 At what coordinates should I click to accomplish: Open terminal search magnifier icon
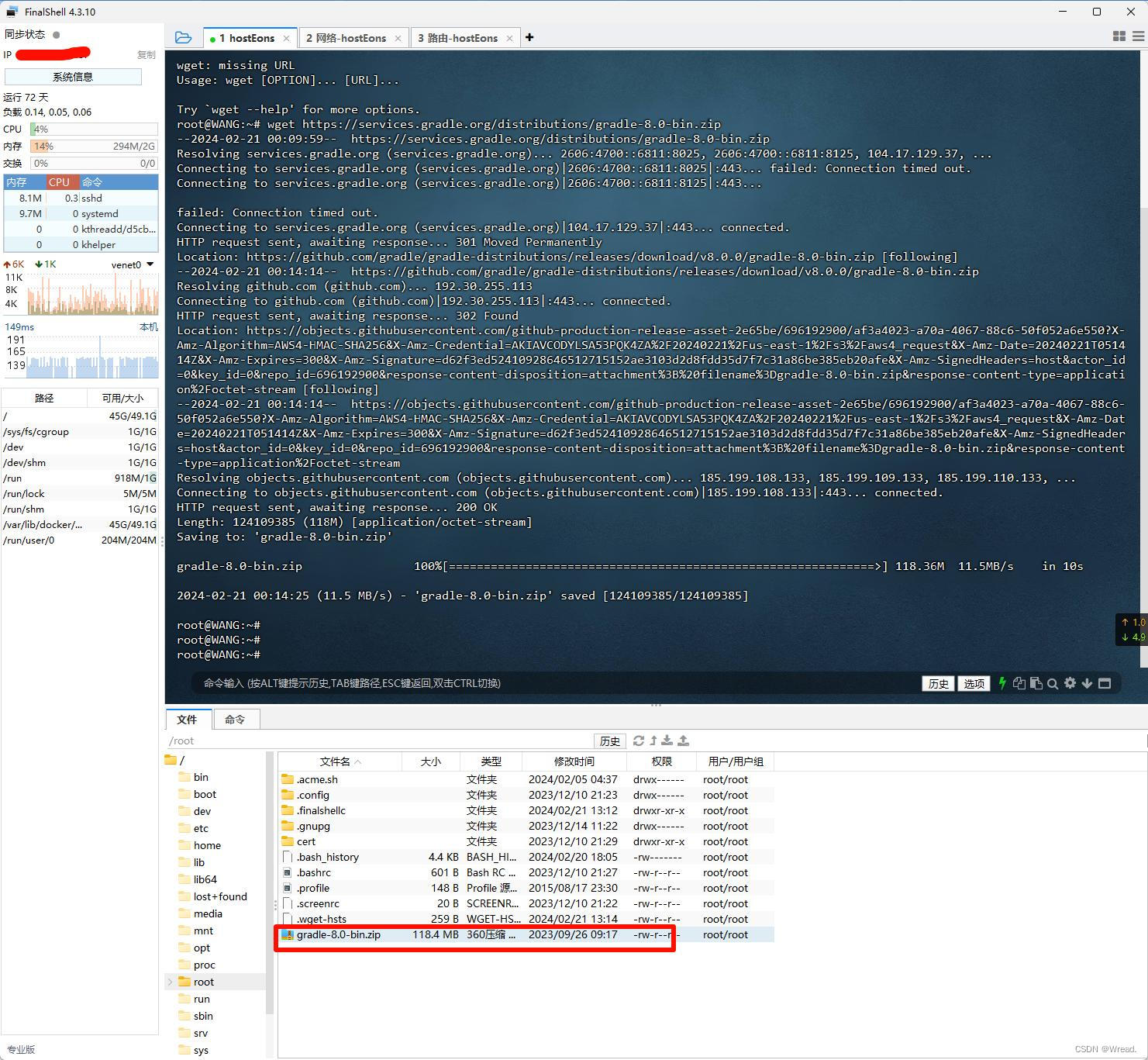point(1053,683)
